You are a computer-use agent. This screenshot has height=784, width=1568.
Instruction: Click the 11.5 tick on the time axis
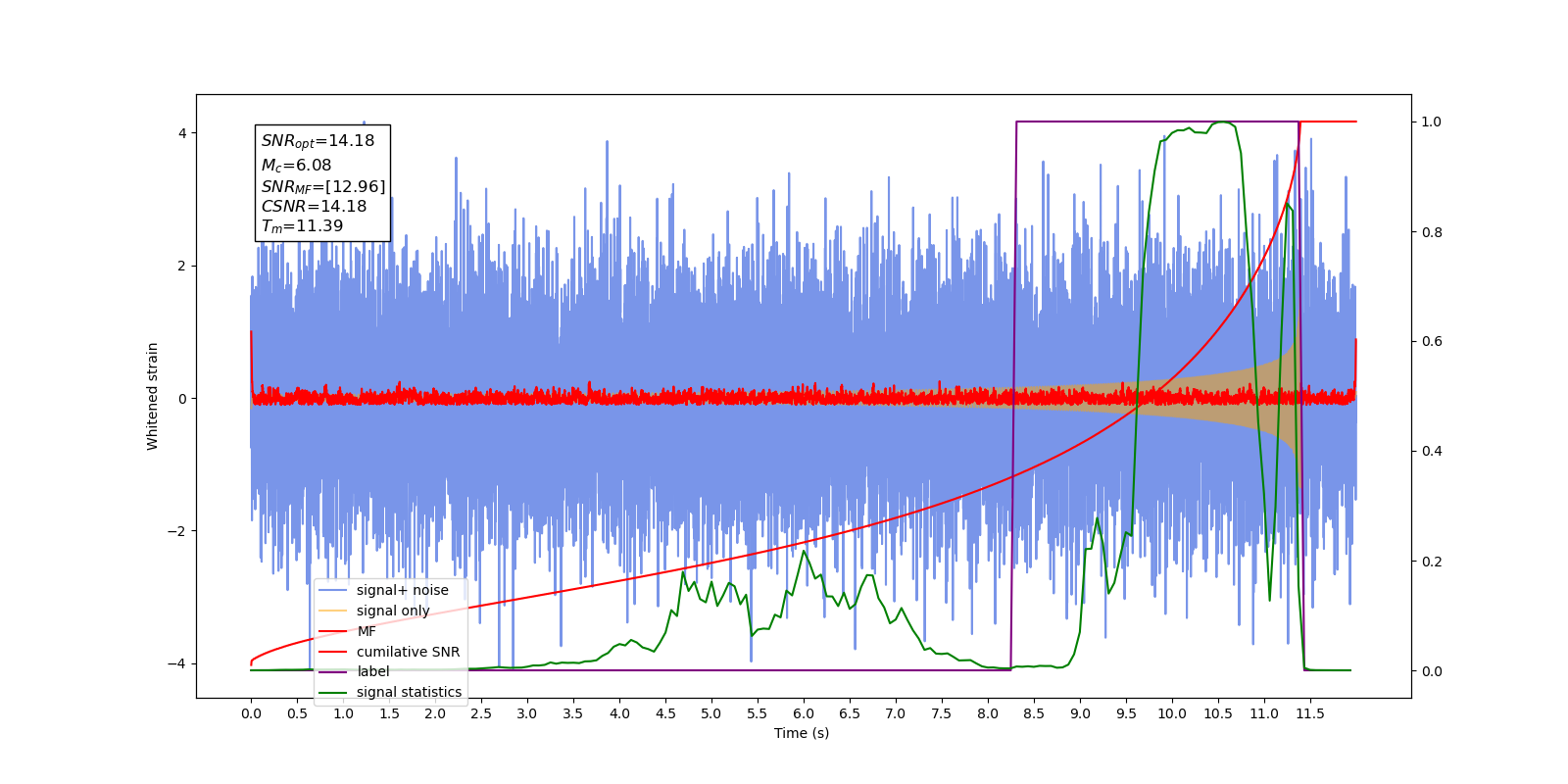[x=1310, y=713]
